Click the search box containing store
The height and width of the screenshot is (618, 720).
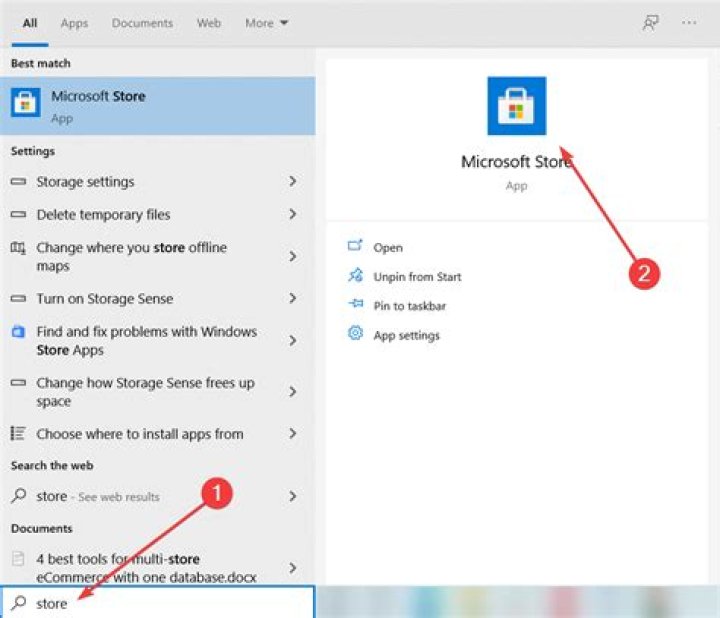[x=158, y=602]
